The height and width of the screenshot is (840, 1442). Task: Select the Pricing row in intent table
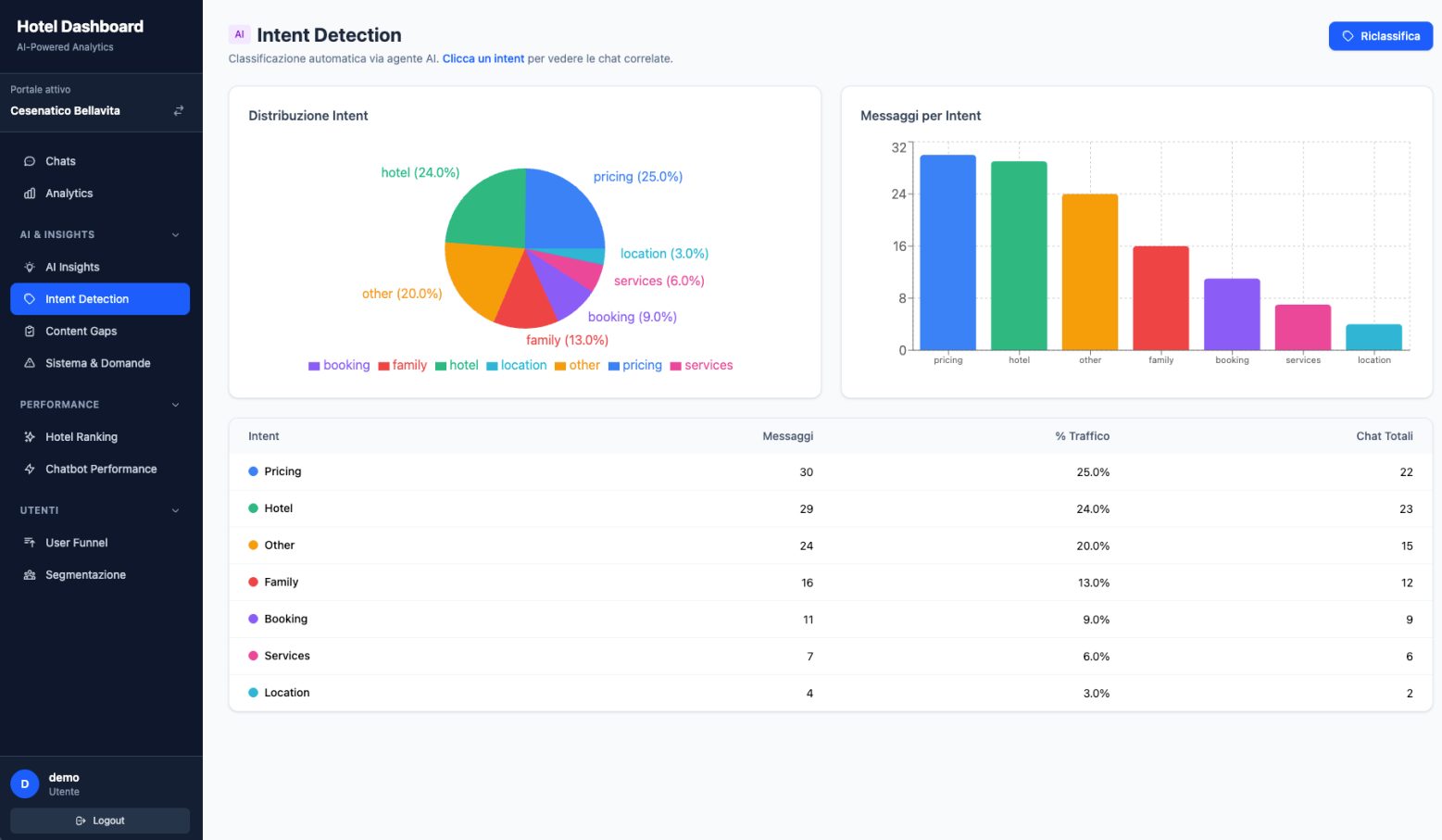pyautogui.click(x=830, y=471)
